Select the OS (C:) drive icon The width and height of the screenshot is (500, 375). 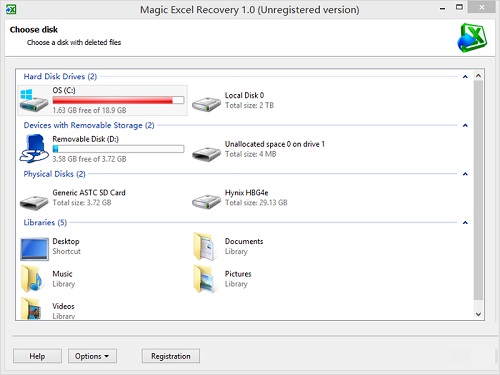pos(34,100)
